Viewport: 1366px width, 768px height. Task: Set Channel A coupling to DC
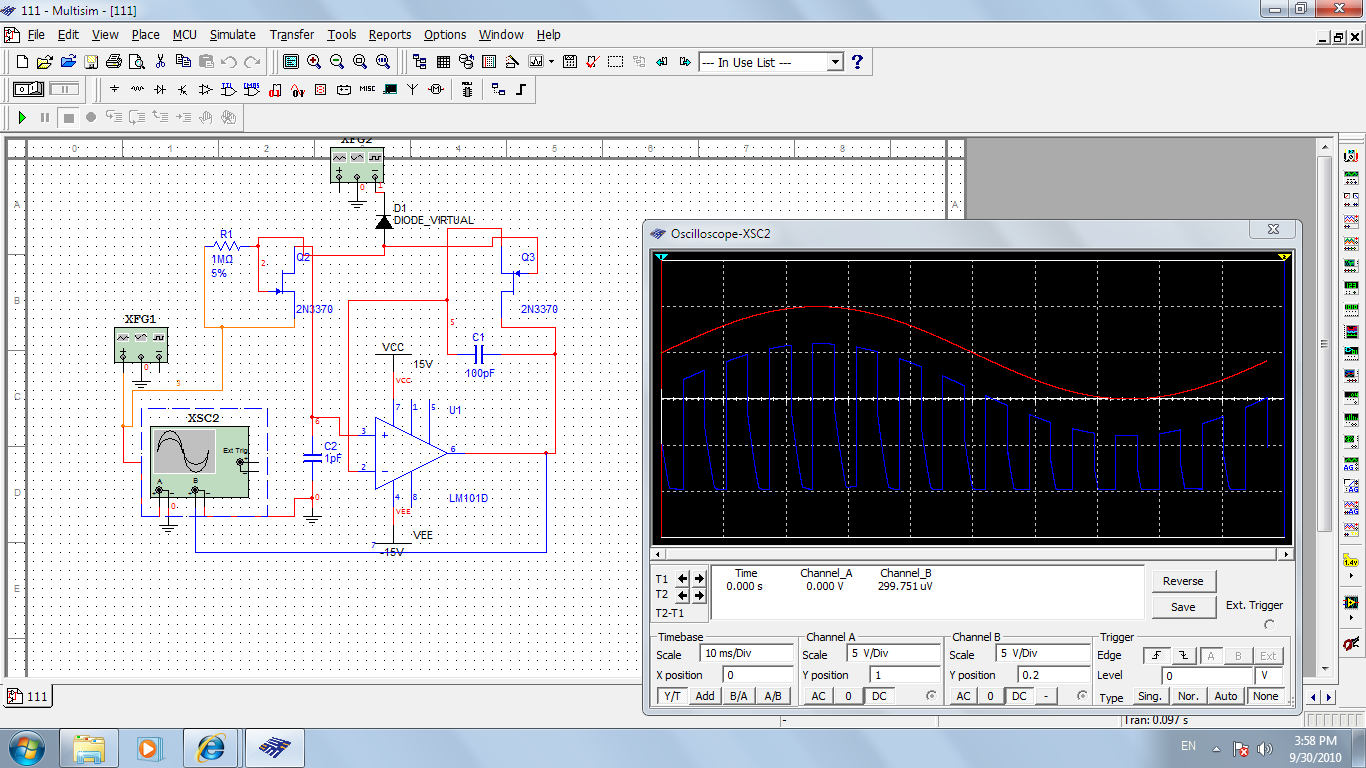pyautogui.click(x=878, y=696)
